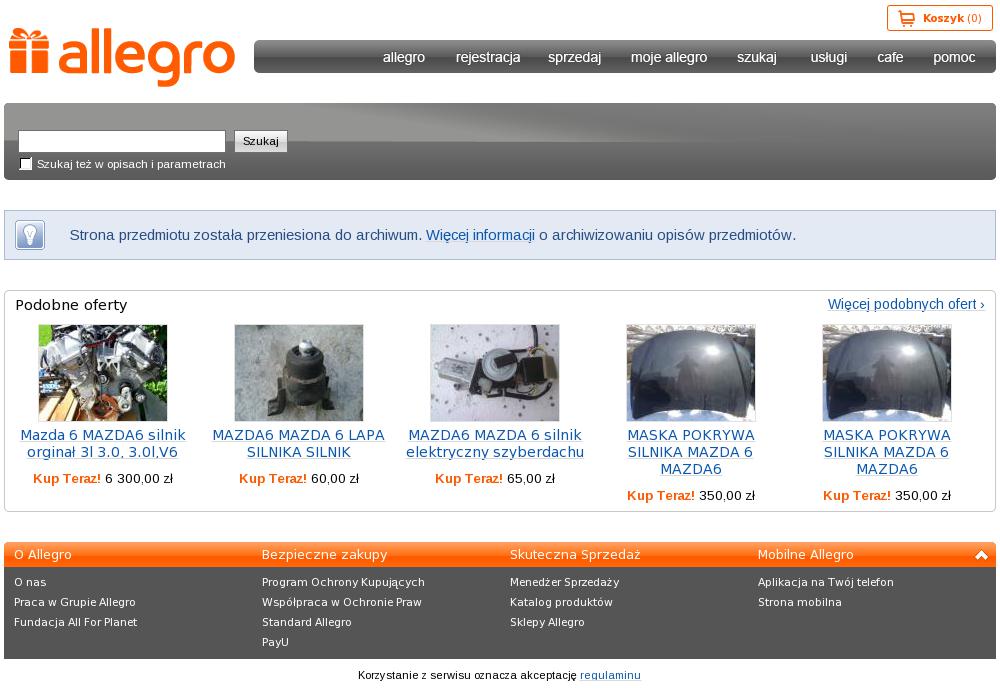Open the hood photo of the last offer

point(886,373)
